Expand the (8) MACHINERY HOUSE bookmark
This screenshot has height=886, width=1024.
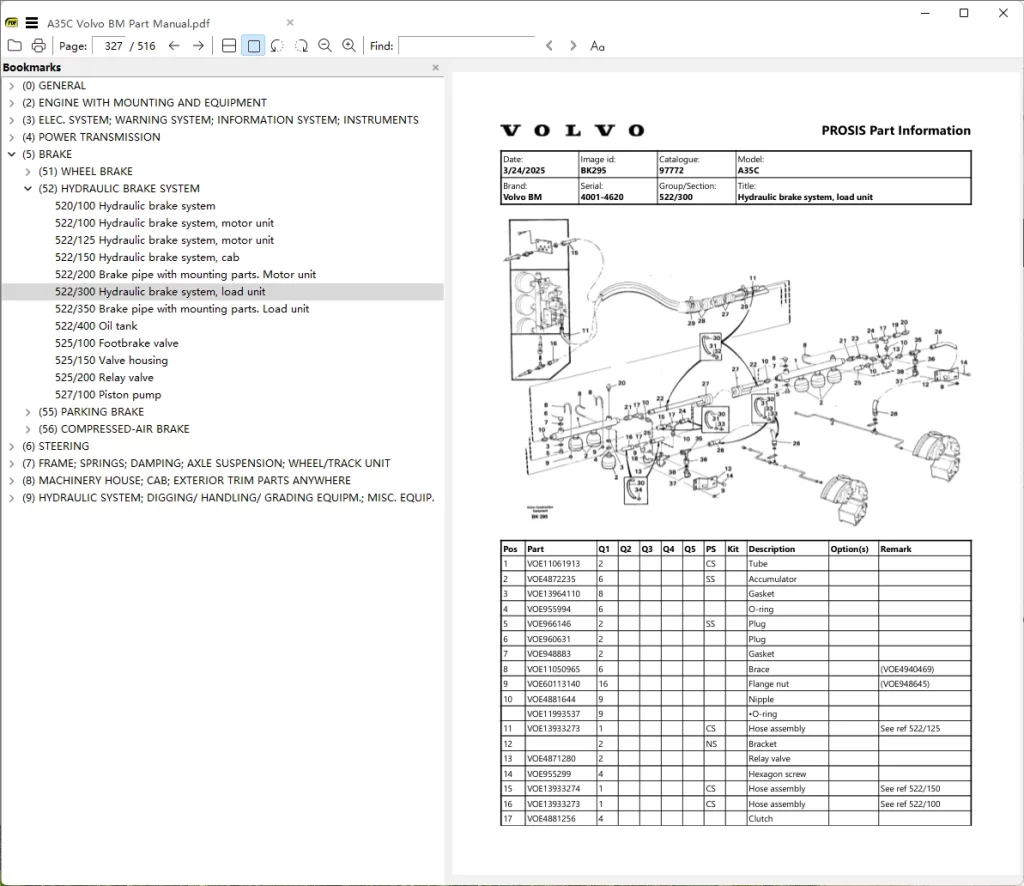click(12, 481)
